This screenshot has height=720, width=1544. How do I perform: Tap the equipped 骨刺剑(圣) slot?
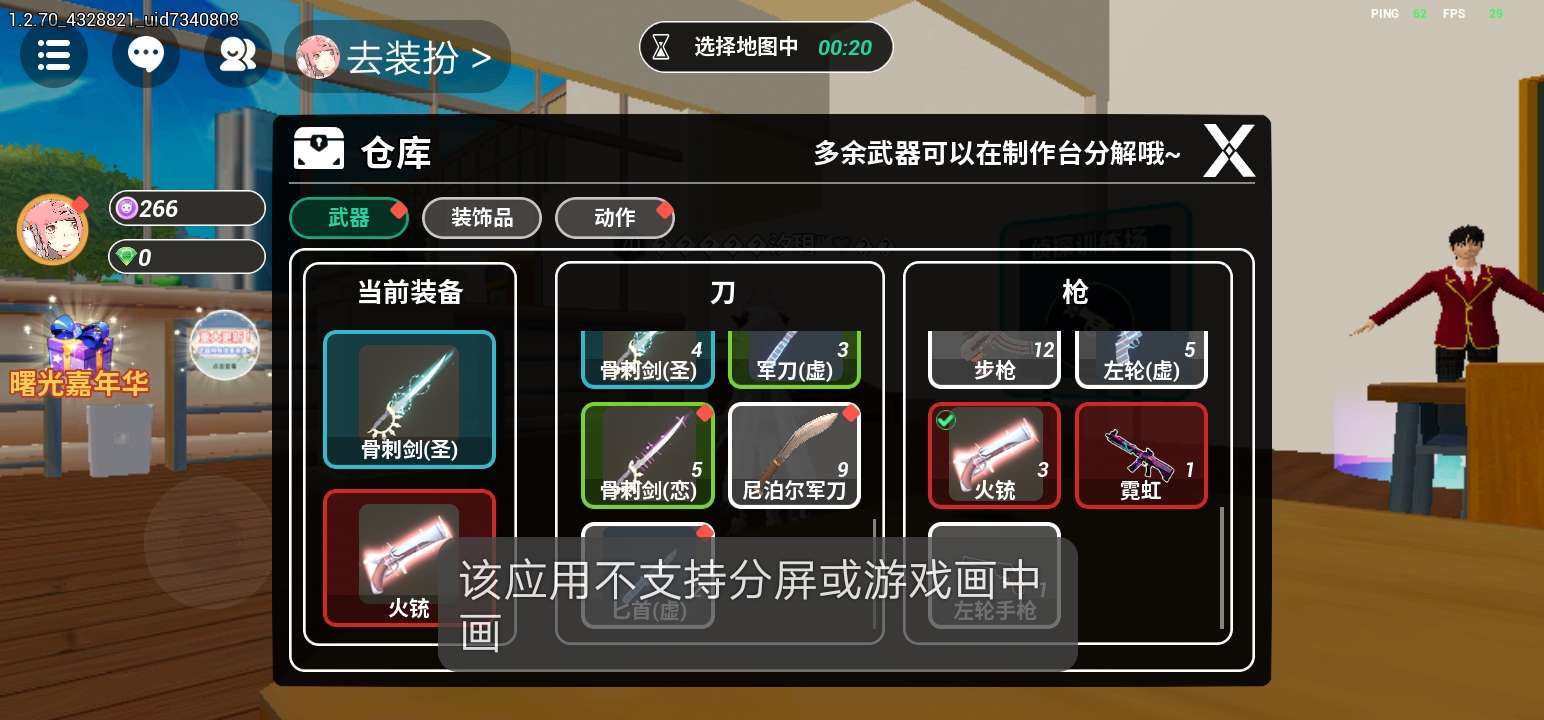point(409,399)
